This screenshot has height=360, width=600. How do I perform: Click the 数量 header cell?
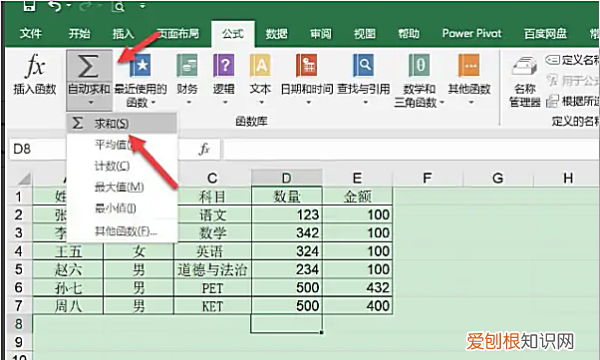[287, 197]
